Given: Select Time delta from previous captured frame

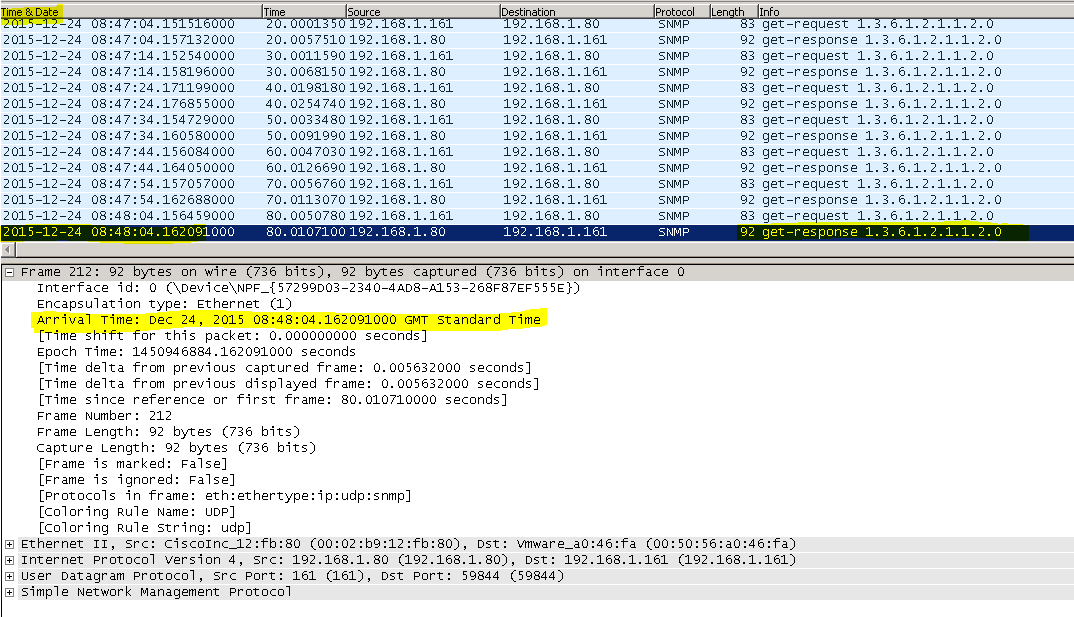Looking at the screenshot, I should (x=285, y=368).
